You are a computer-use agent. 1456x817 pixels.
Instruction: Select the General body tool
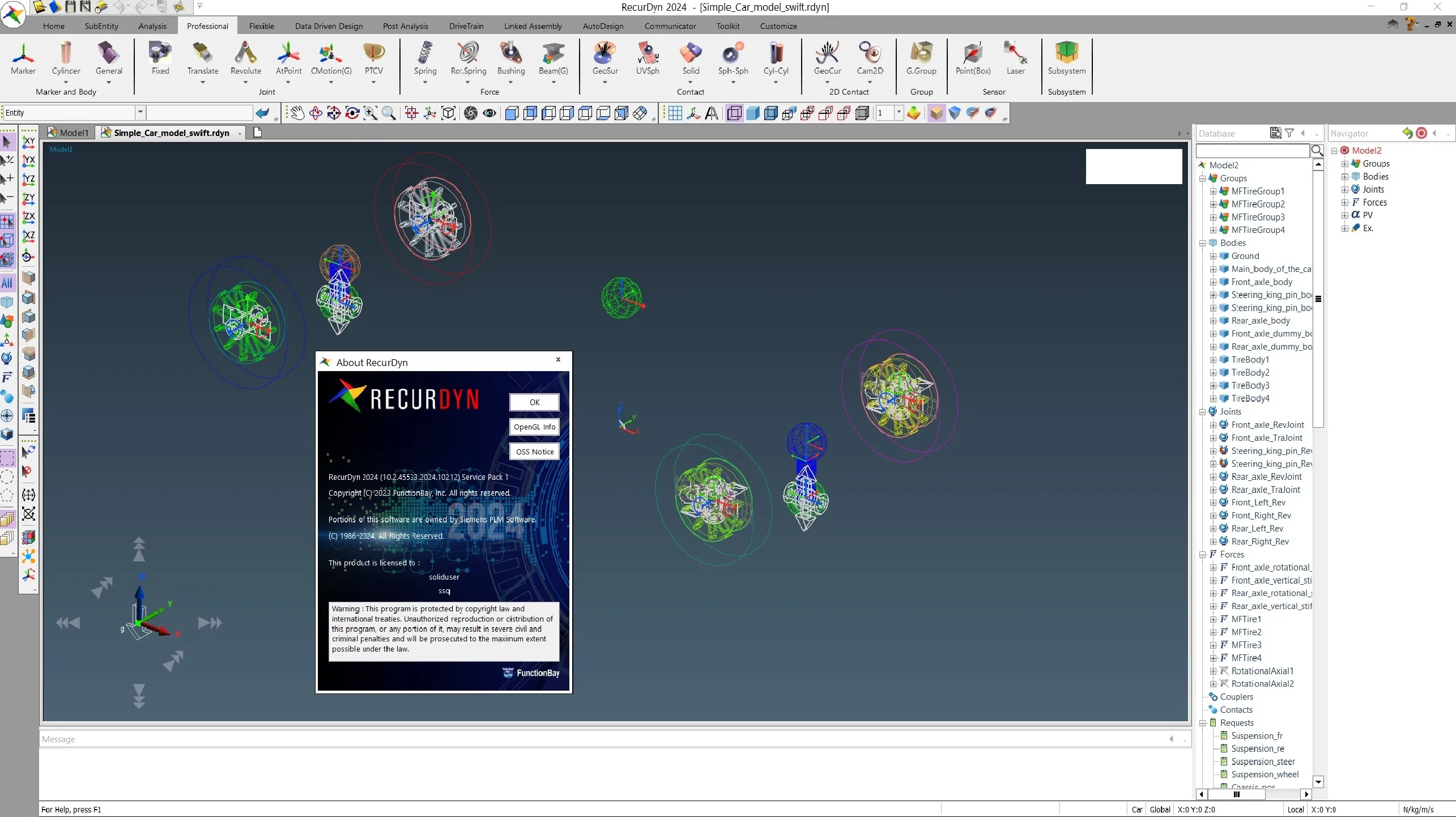109,58
